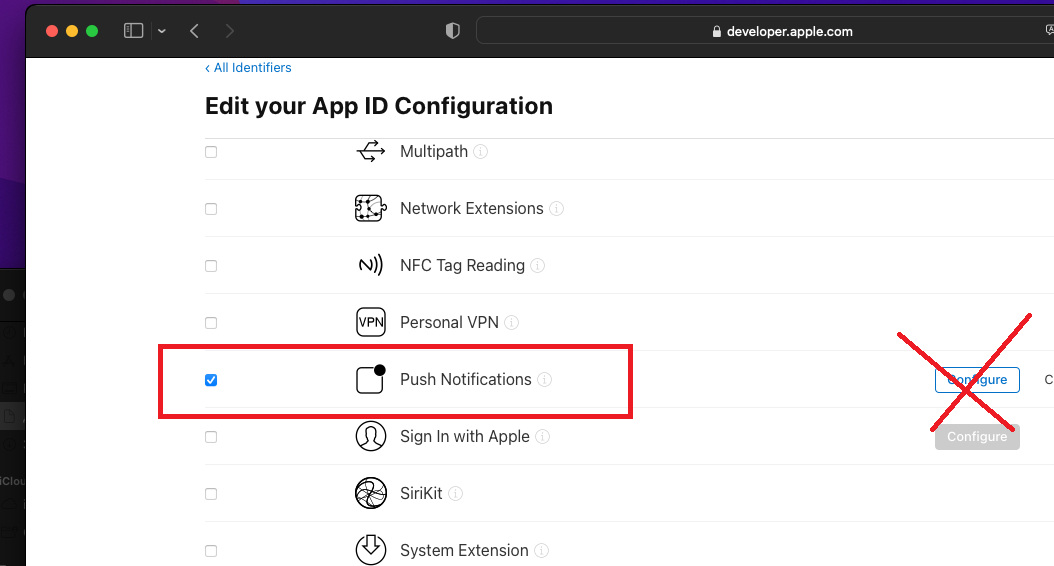
Task: Toggle the Safari sidebar button
Action: [x=134, y=31]
